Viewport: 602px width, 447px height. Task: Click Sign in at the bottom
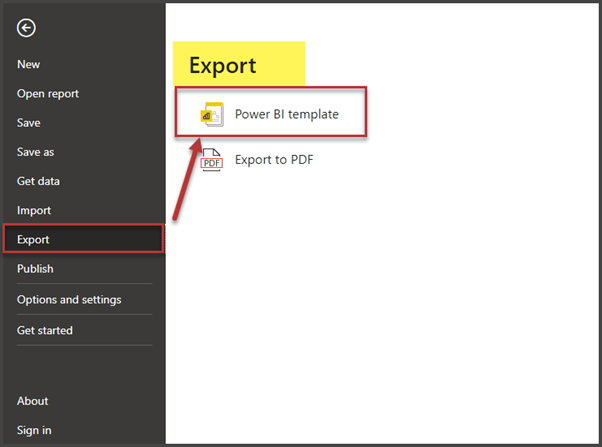tap(34, 430)
